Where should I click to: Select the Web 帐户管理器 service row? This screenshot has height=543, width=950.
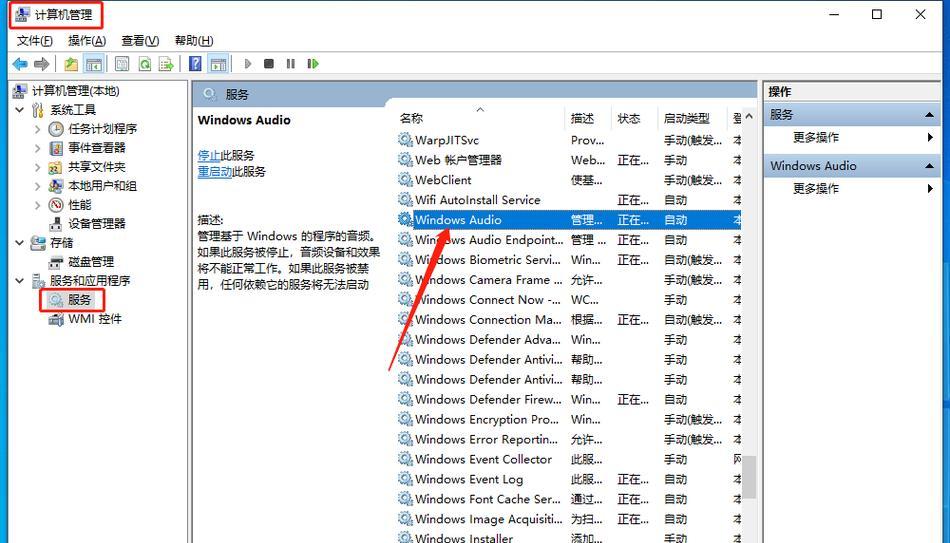[x=568, y=160]
